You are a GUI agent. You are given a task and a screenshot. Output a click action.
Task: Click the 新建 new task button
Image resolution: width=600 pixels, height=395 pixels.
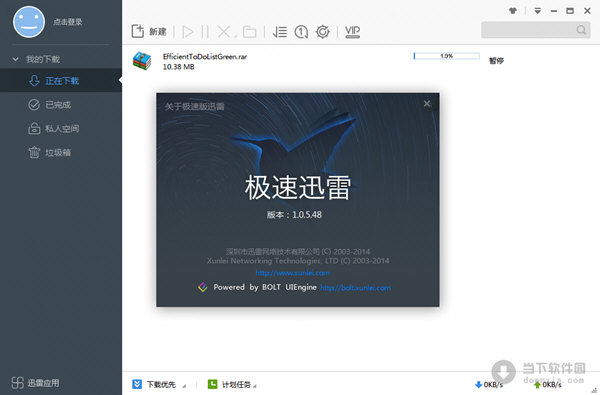pos(149,31)
